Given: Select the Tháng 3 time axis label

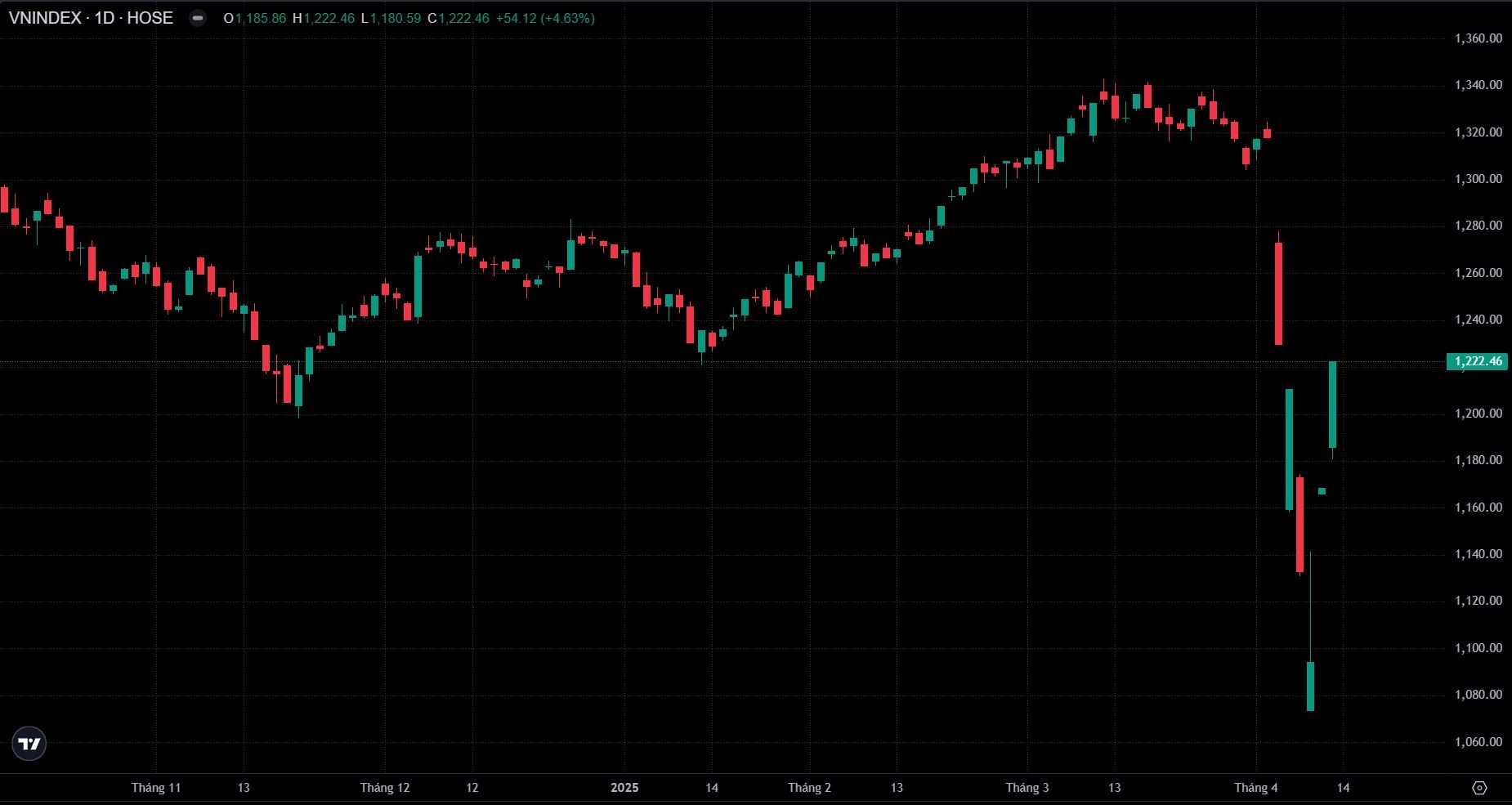Looking at the screenshot, I should point(1027,788).
